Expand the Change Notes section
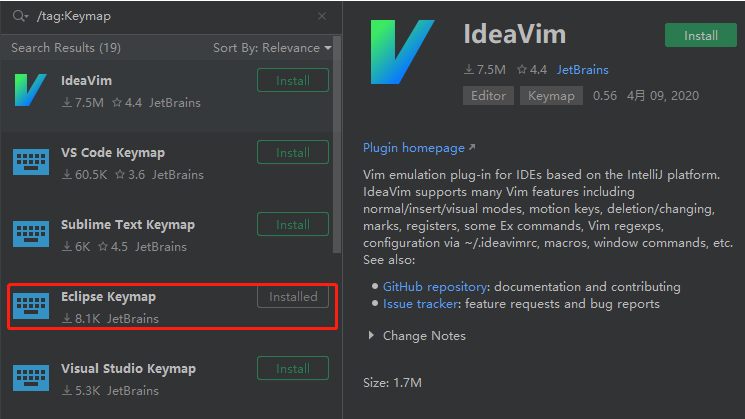The width and height of the screenshot is (745, 419). 371,335
